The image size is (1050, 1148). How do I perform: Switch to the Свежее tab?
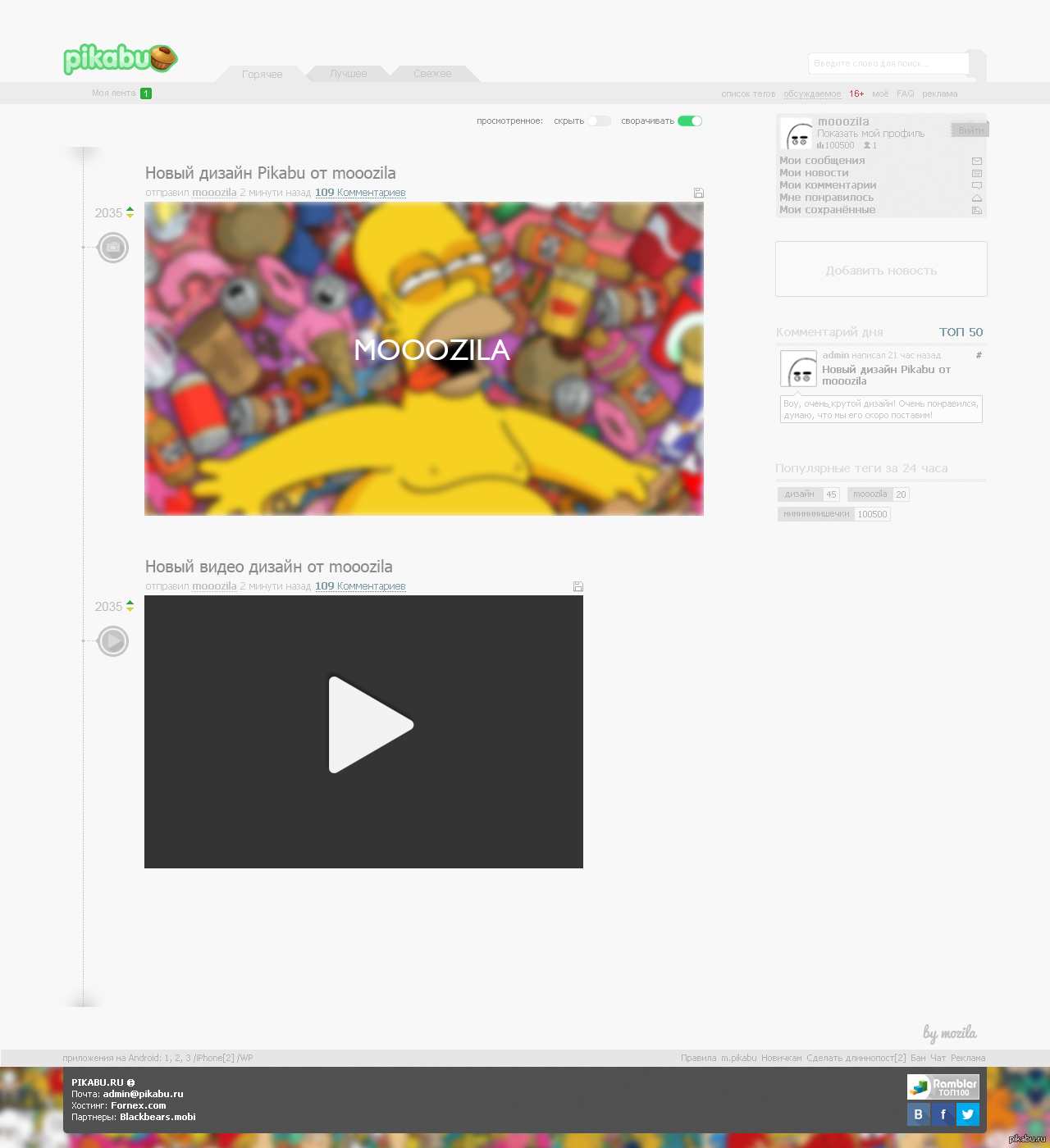[432, 74]
